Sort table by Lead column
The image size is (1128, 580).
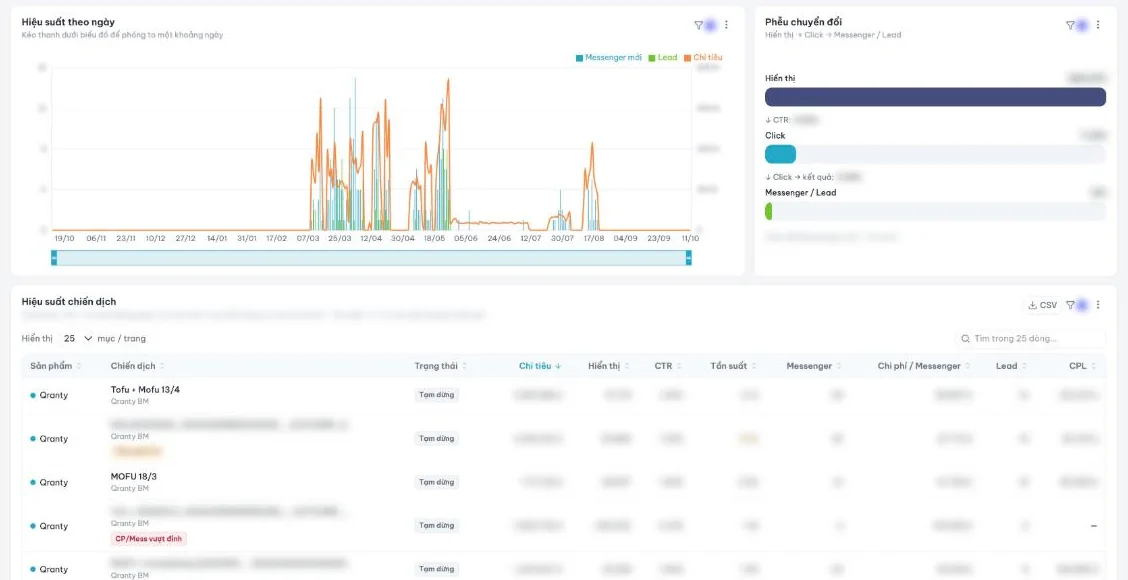tap(1011, 366)
